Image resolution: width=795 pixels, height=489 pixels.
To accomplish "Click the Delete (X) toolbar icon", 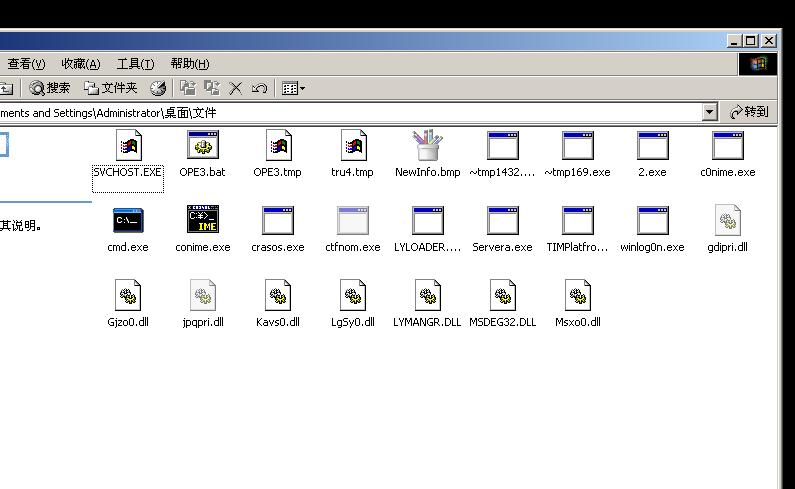I will (x=236, y=88).
